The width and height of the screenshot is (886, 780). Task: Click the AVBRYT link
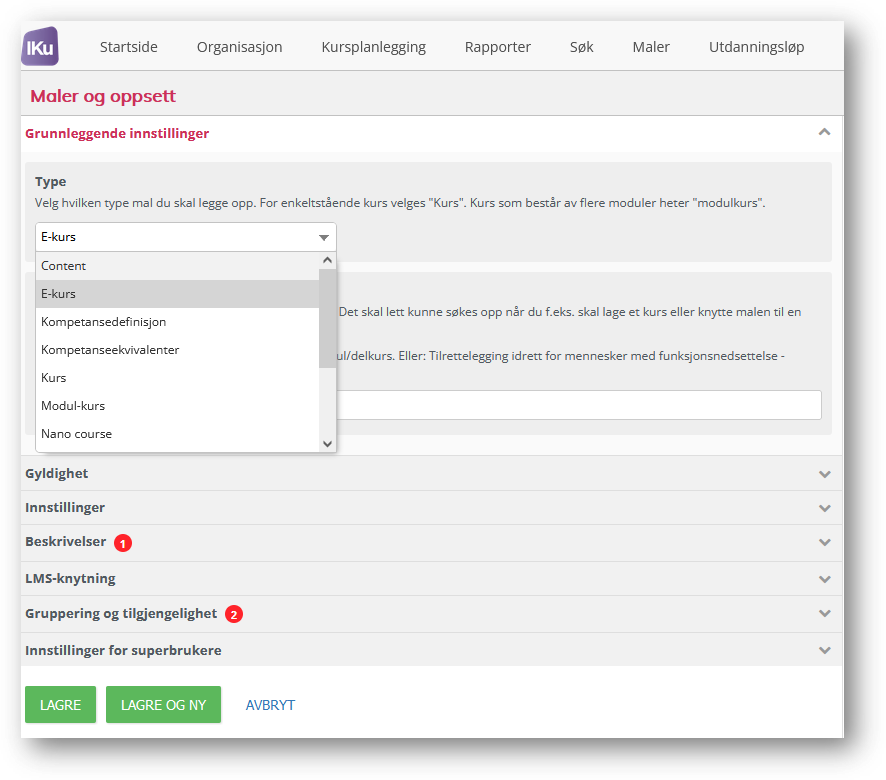[x=270, y=705]
